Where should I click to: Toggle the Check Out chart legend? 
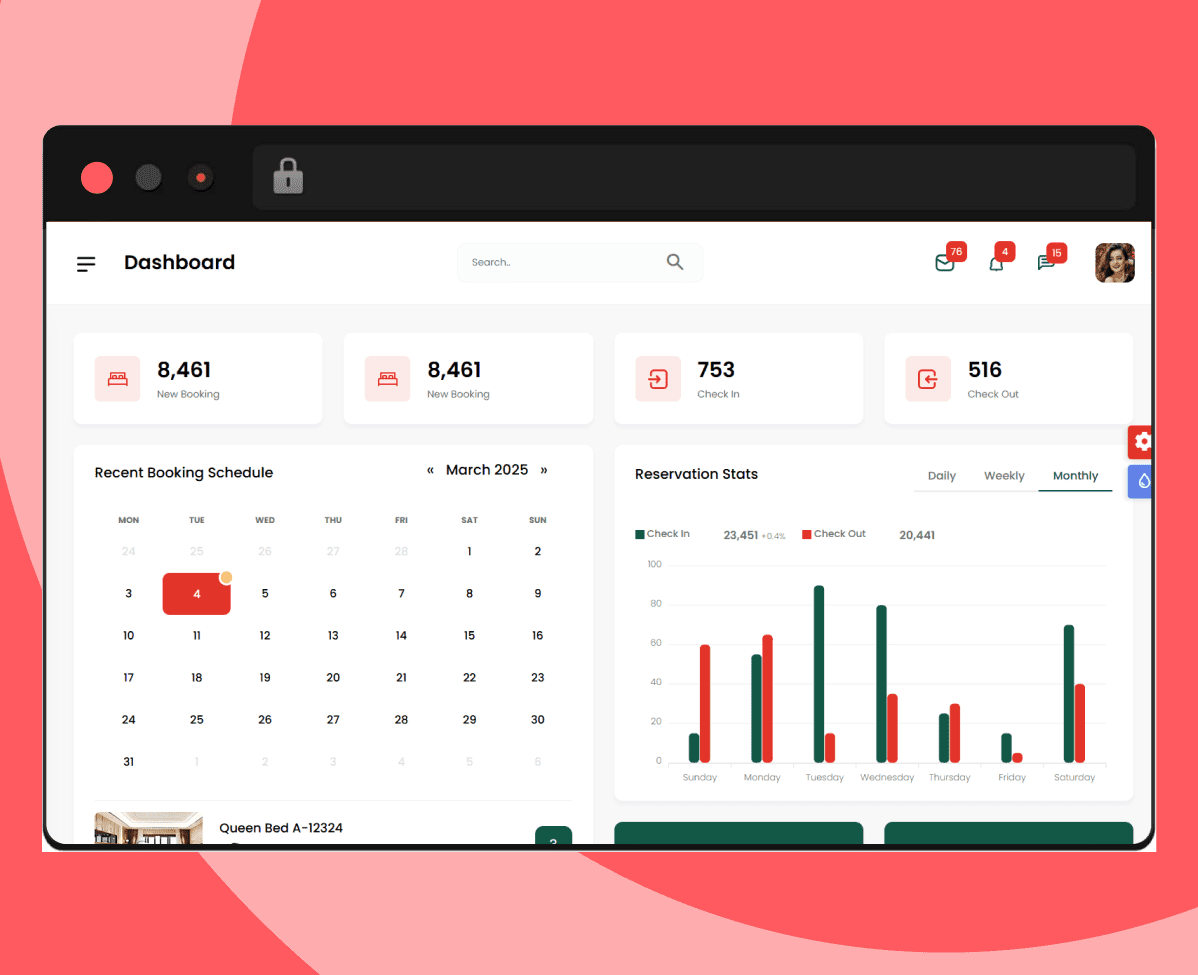tap(833, 534)
